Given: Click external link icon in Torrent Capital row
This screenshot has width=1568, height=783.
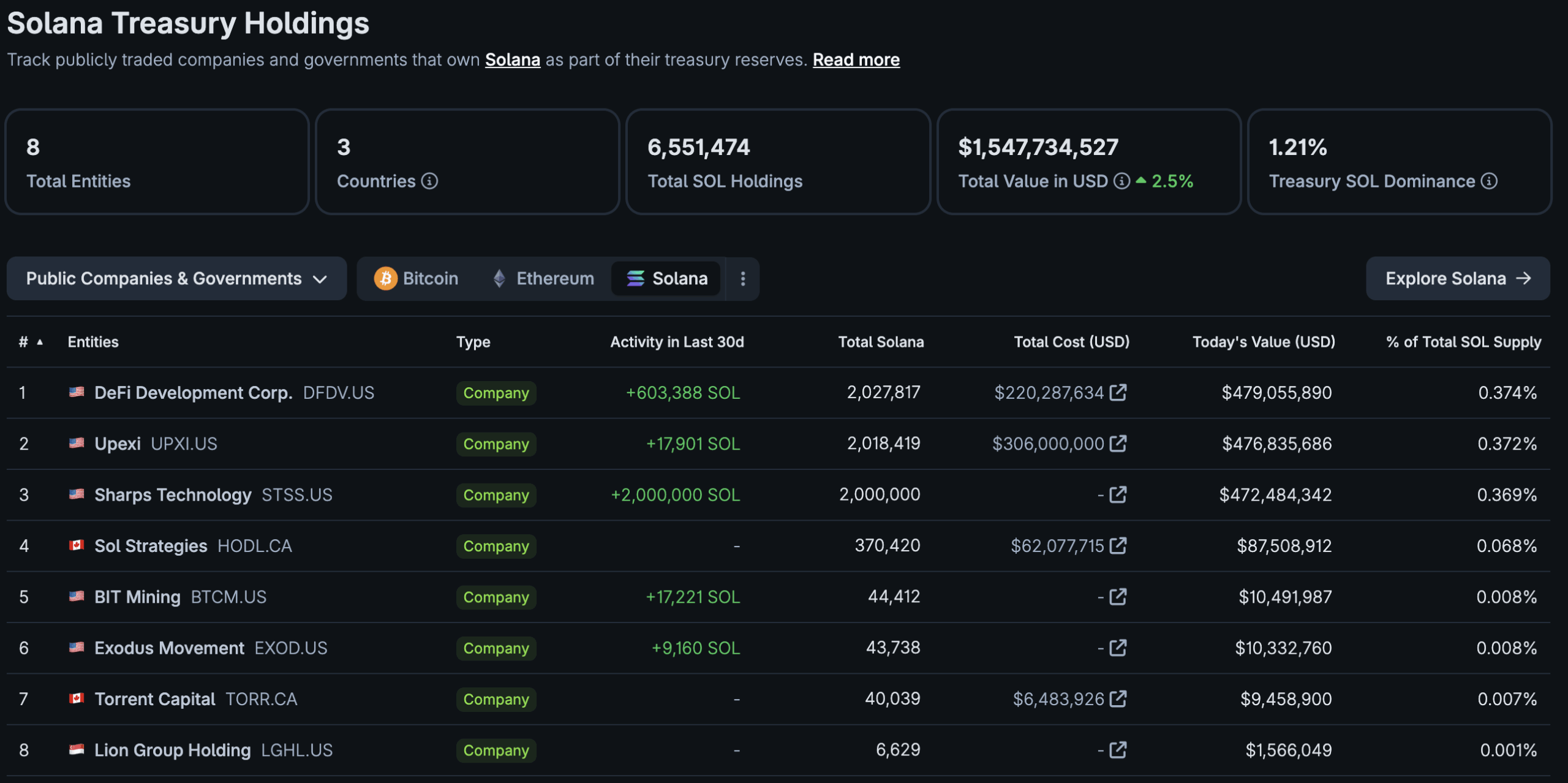Looking at the screenshot, I should point(1119,698).
